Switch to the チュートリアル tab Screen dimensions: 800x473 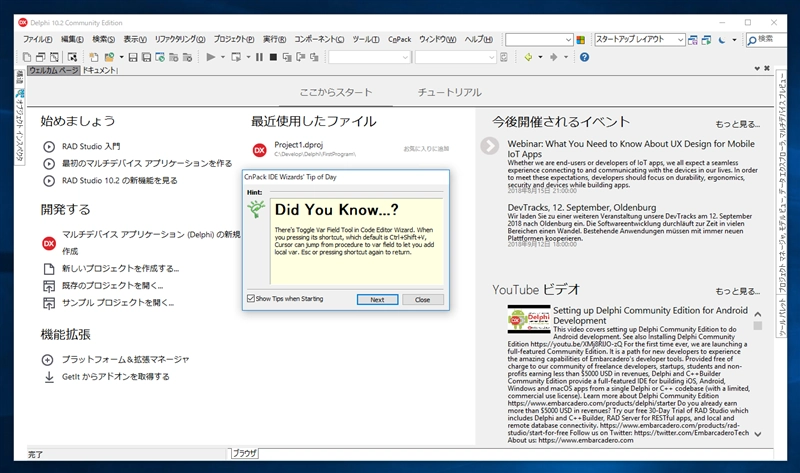449,92
